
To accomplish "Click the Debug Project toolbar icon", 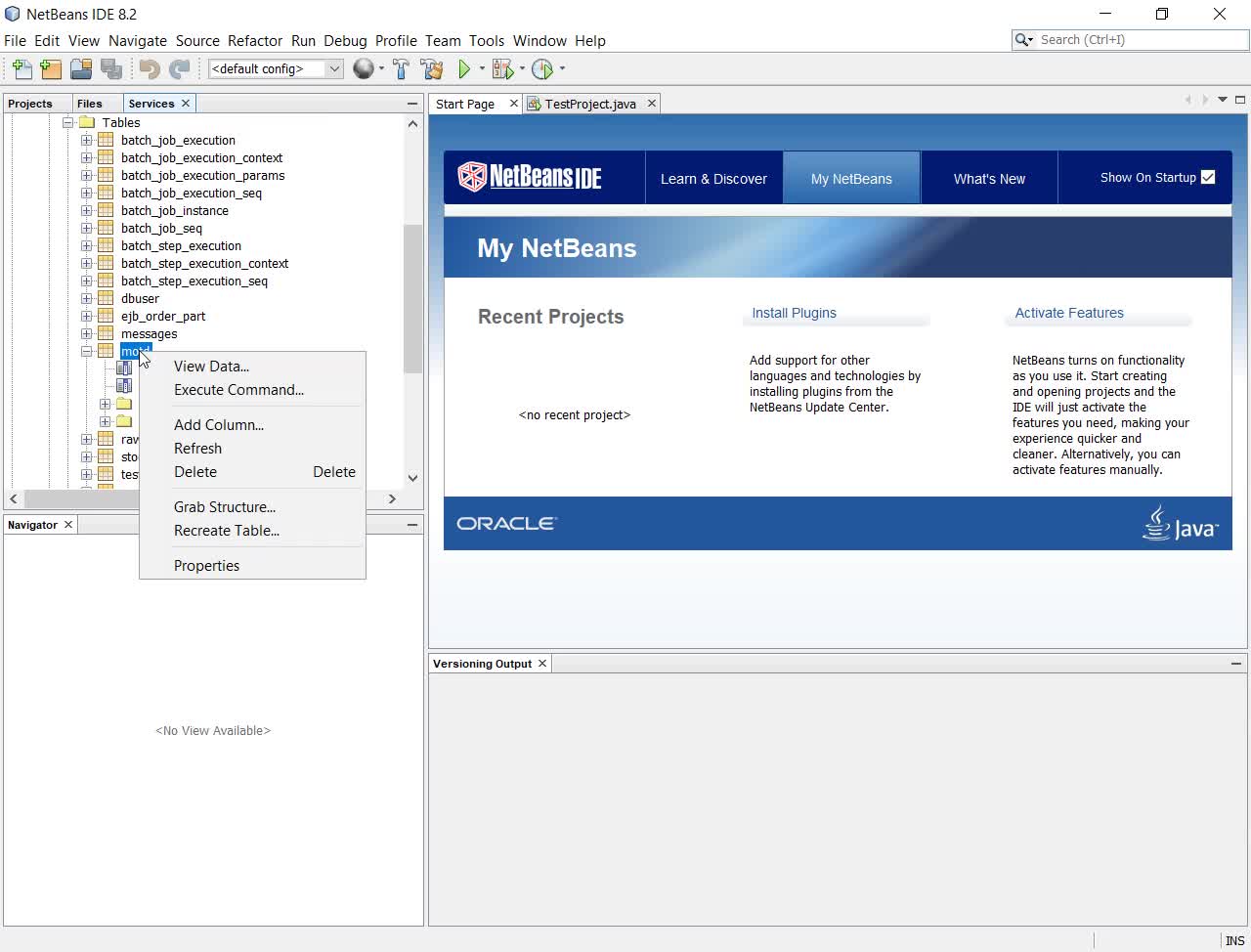I will (x=502, y=68).
